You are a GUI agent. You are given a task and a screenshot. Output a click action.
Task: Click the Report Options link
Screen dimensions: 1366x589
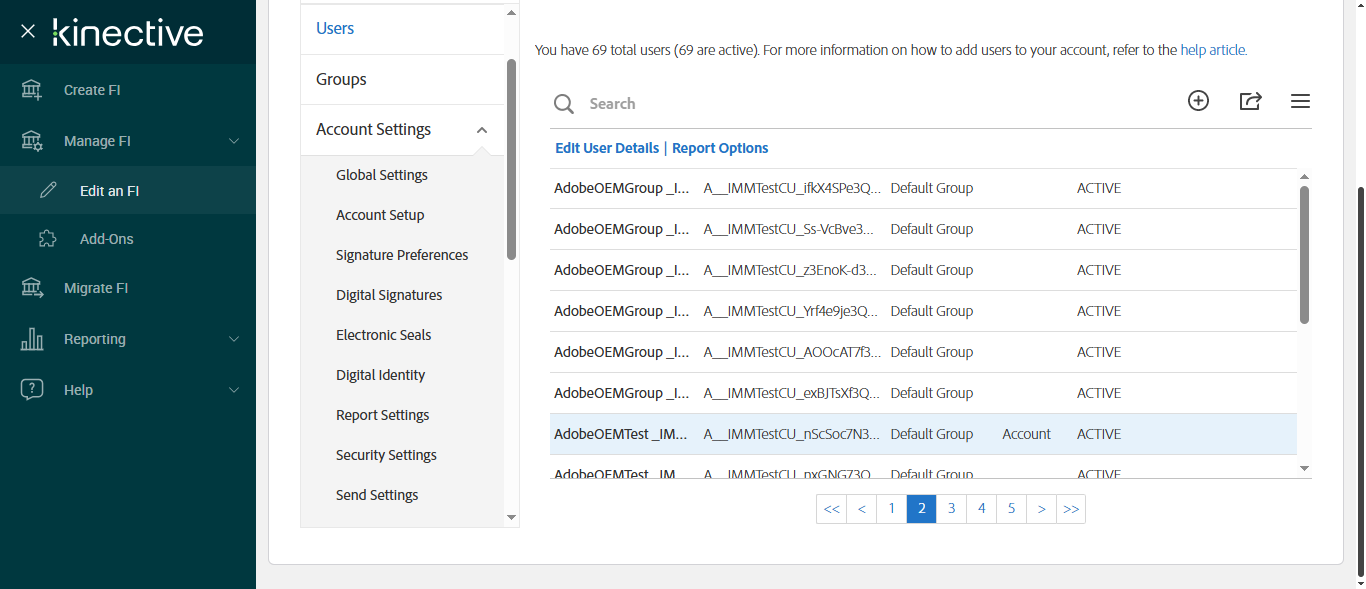[720, 148]
